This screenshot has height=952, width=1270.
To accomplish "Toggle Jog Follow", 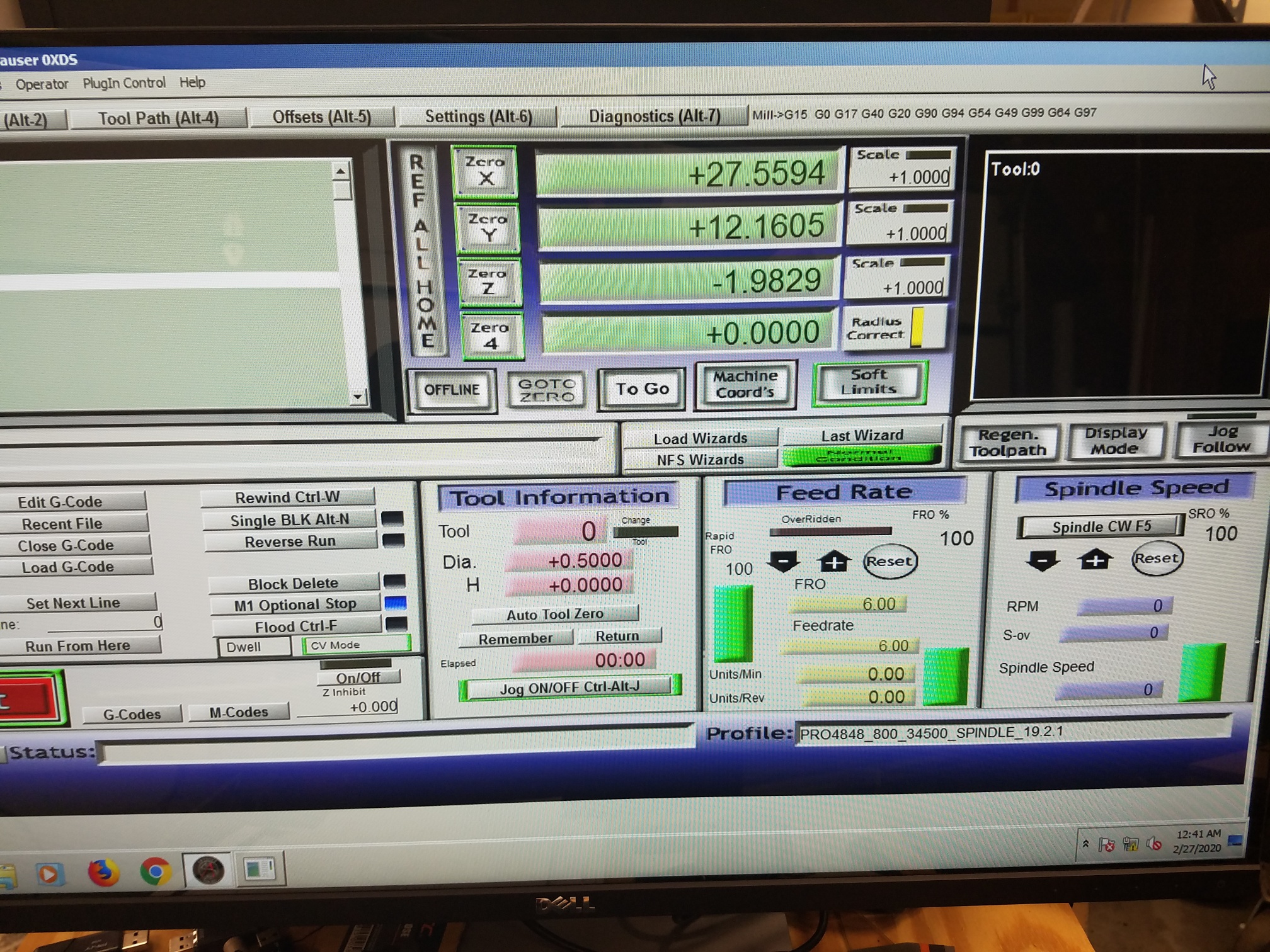I will [1221, 438].
